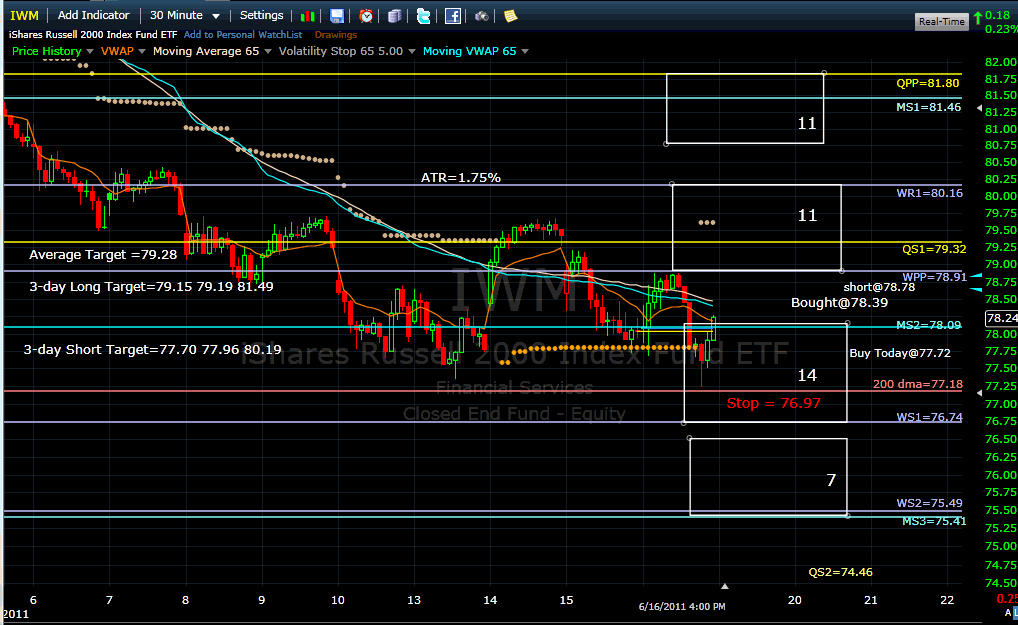Screen dimensions: 1018x625
Task: Select the MS2=78.09 level label
Action: click(x=928, y=325)
